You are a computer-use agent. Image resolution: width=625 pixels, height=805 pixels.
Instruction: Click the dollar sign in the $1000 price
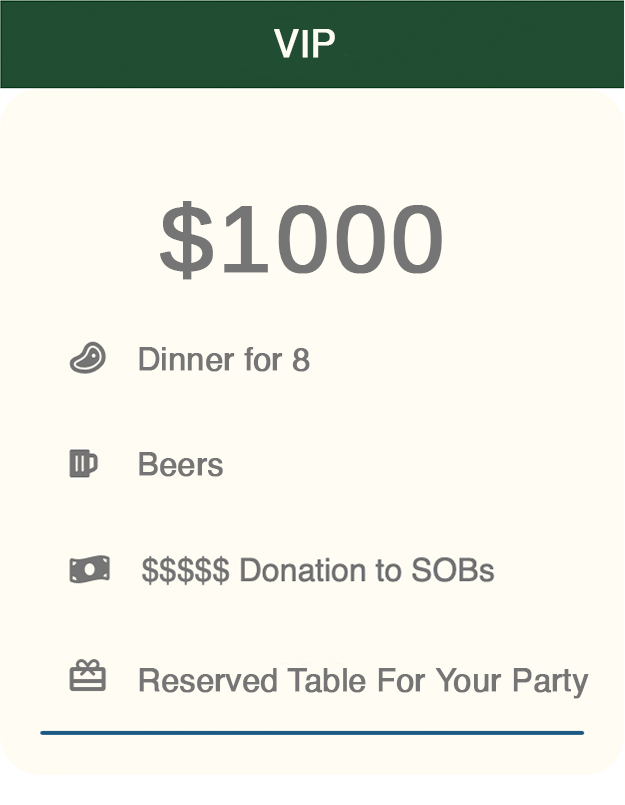click(186, 240)
